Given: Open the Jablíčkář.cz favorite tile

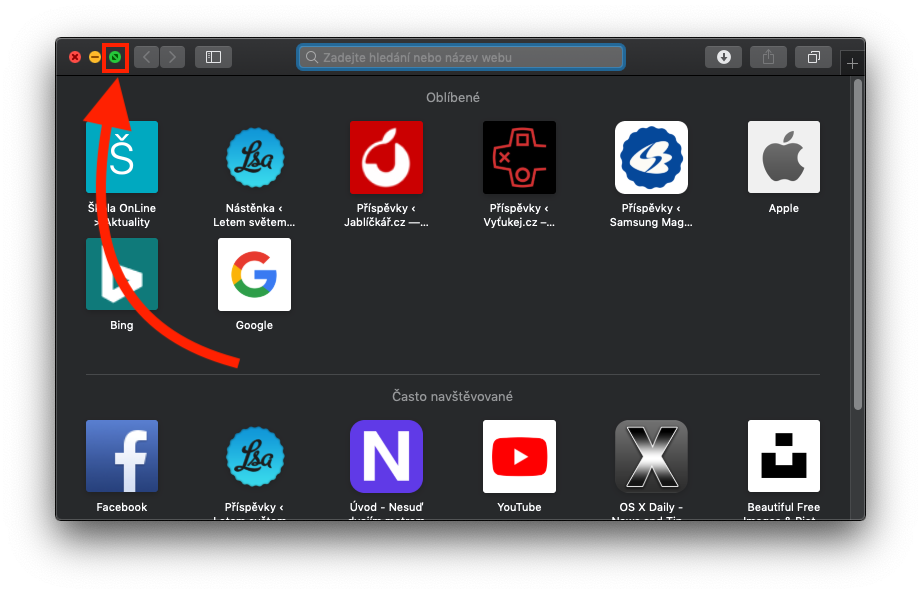Looking at the screenshot, I should click(x=386, y=157).
